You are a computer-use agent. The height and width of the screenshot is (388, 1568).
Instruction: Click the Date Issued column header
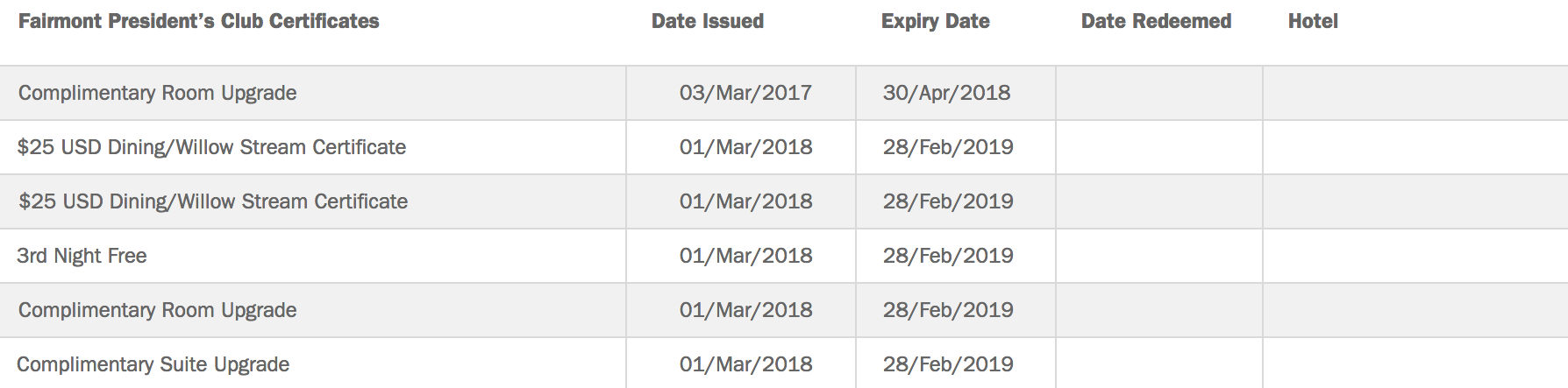click(707, 21)
